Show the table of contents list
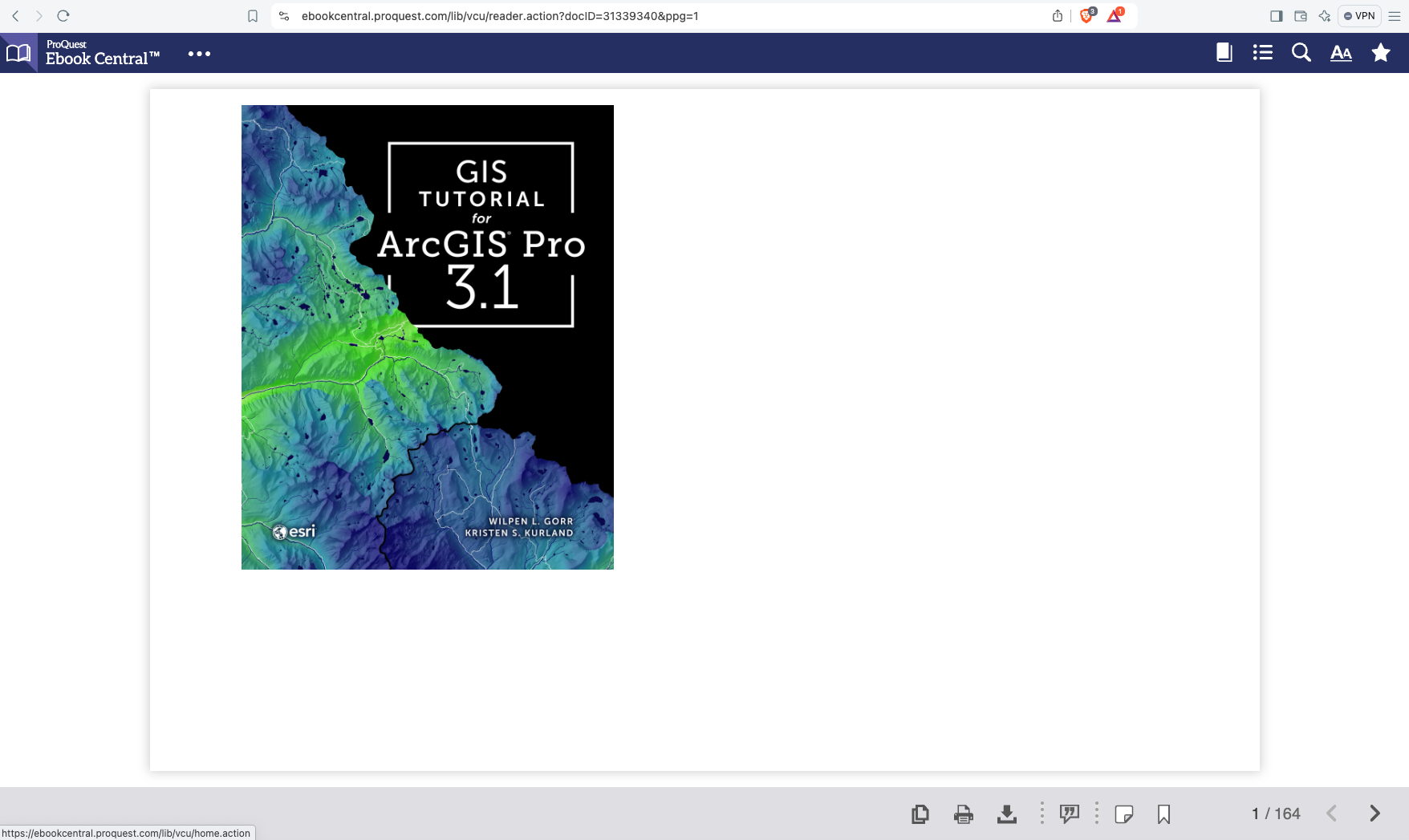1409x840 pixels. [x=1263, y=53]
